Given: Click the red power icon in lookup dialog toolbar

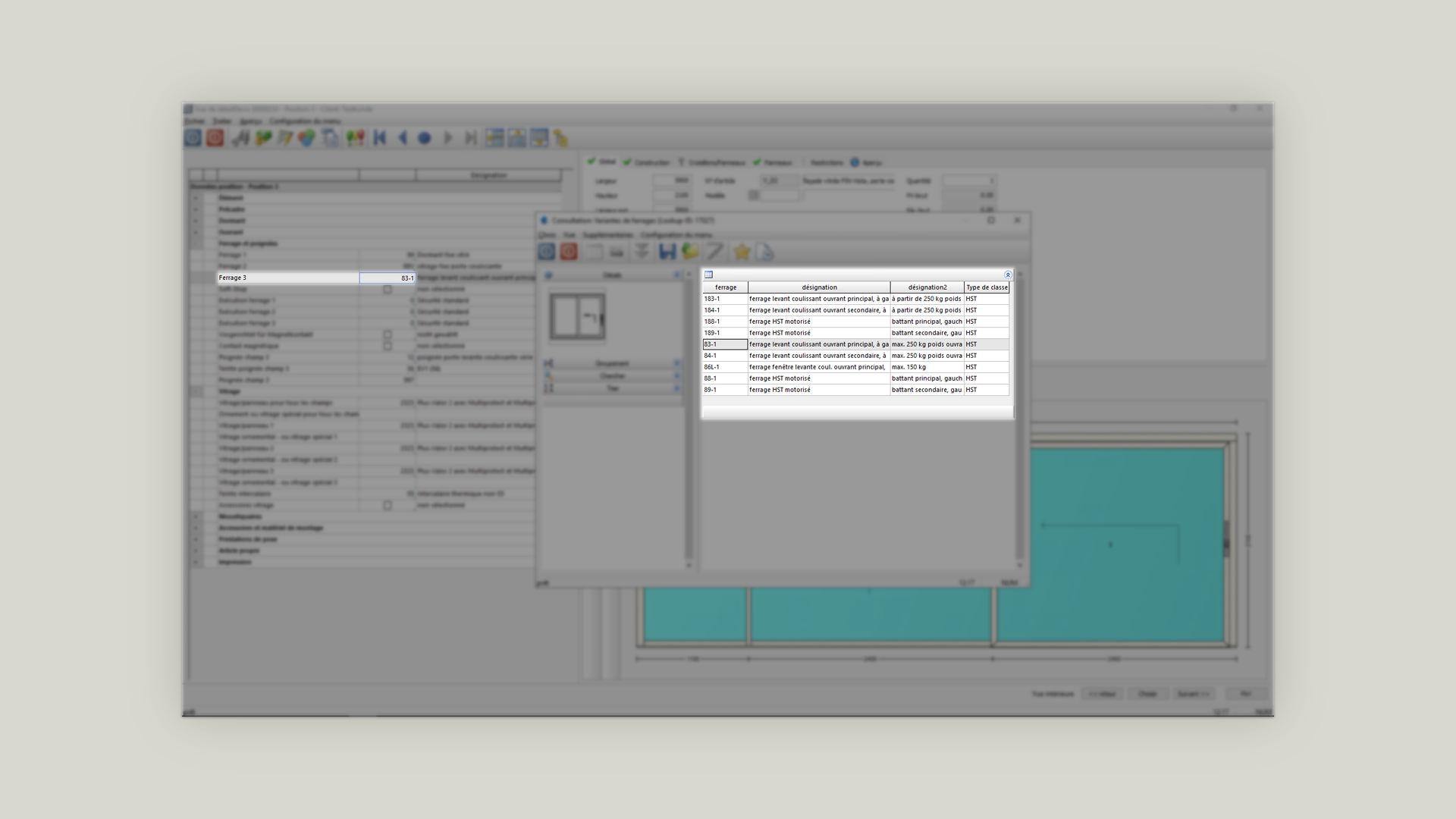Looking at the screenshot, I should tap(569, 252).
